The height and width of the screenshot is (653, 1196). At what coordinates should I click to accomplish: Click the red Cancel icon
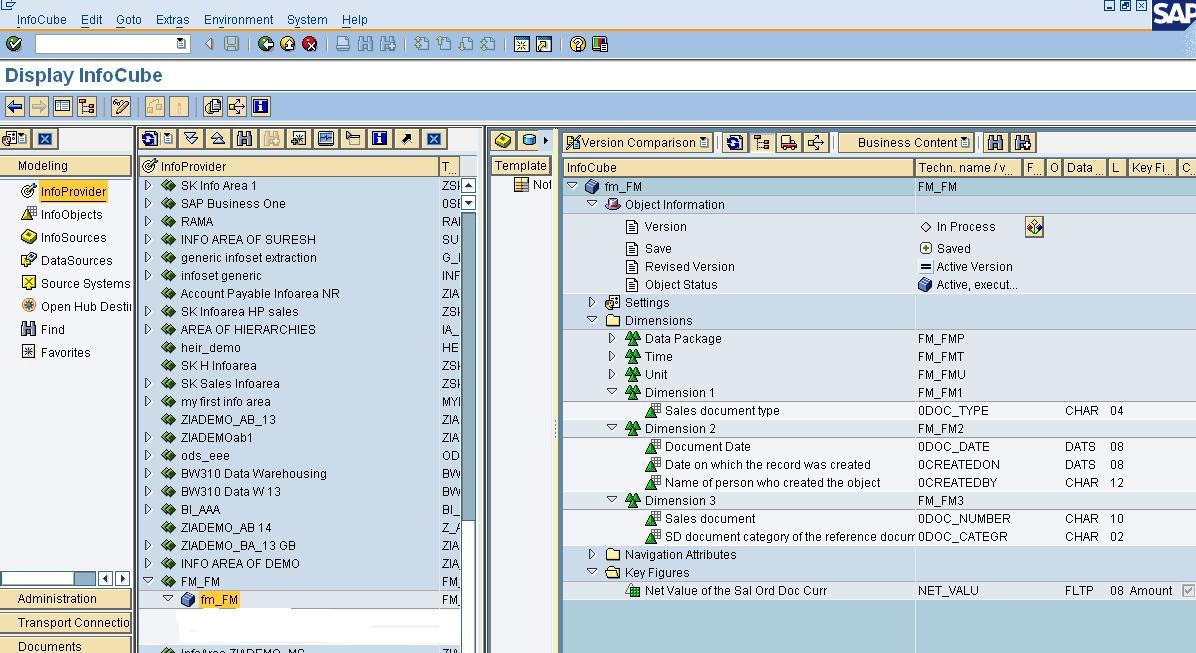pos(310,44)
